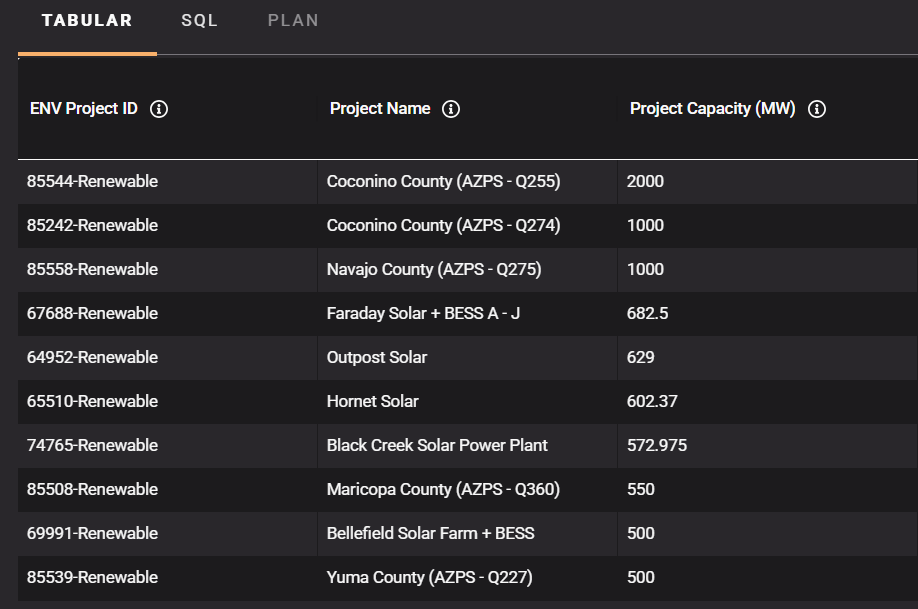Select the TABULAR tab
Image resolution: width=918 pixels, height=609 pixels.
click(x=87, y=21)
